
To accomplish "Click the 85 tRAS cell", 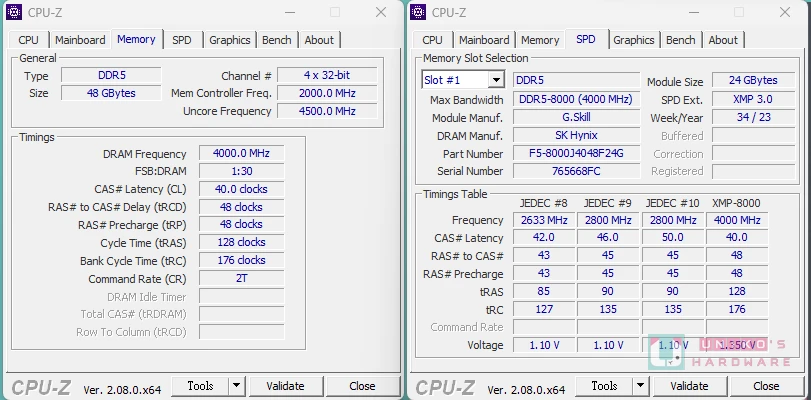I will click(x=544, y=291).
